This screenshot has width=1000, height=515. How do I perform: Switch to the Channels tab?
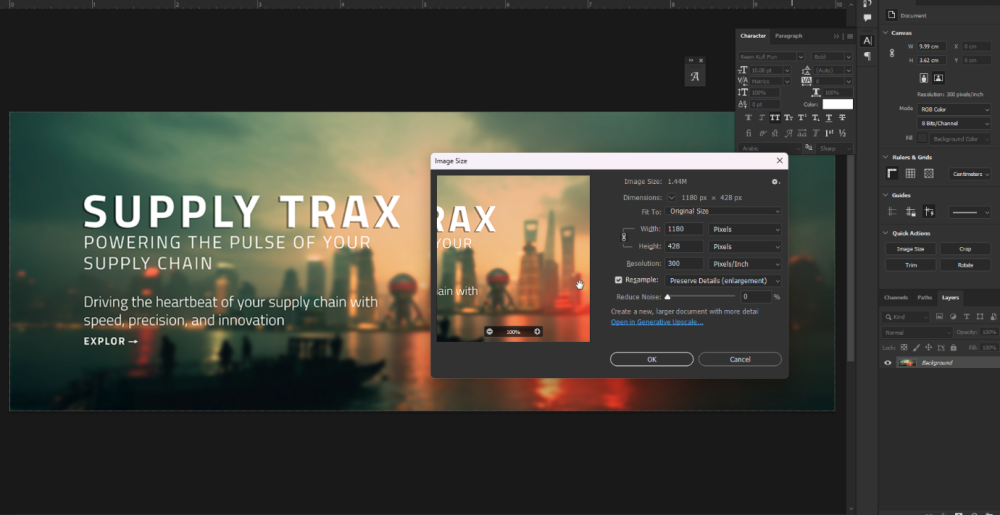click(x=895, y=297)
